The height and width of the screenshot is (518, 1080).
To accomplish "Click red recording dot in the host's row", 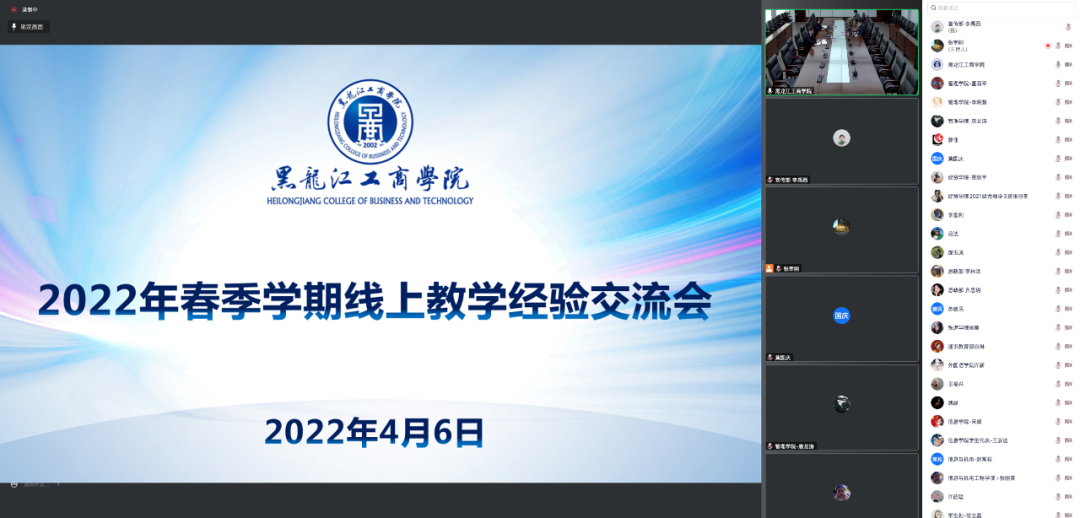I will 1047,46.
